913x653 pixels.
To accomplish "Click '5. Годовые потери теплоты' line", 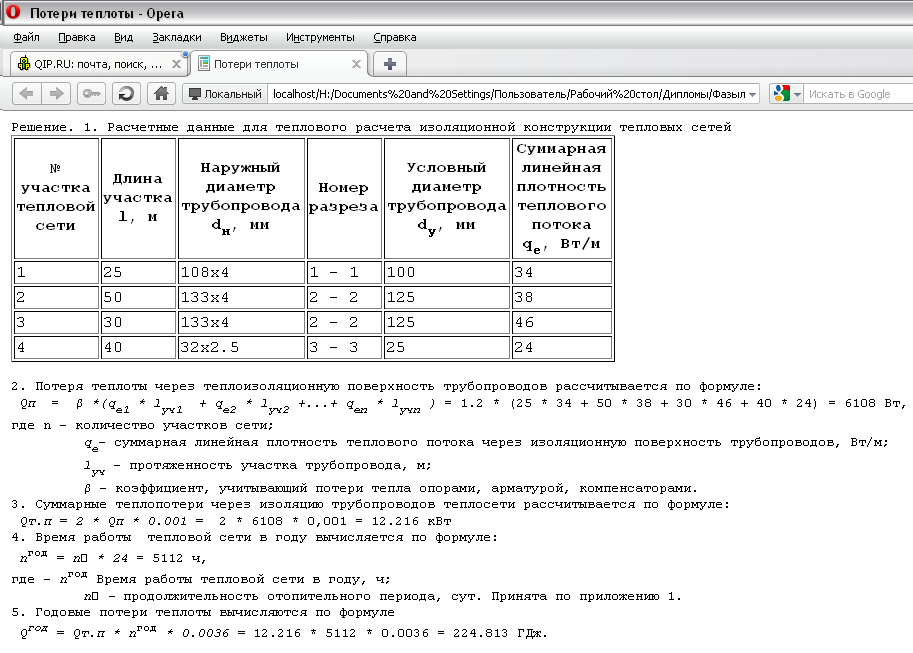I will pyautogui.click(x=203, y=612).
